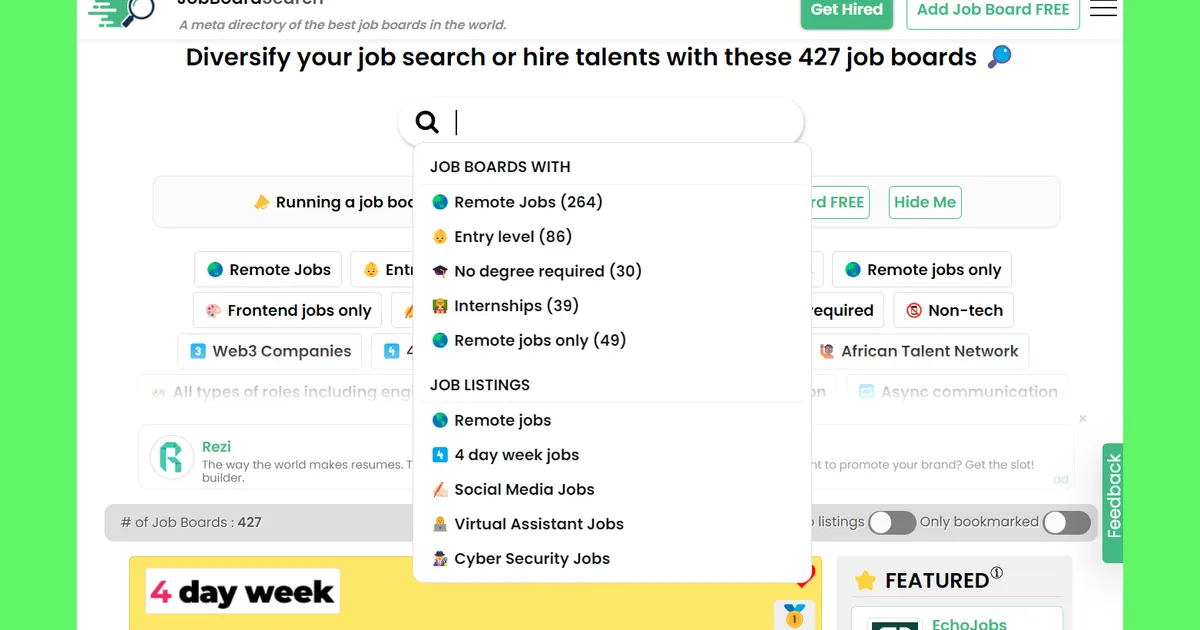
Task: Select Remote Jobs (264) from the suggestions
Action: coord(516,202)
